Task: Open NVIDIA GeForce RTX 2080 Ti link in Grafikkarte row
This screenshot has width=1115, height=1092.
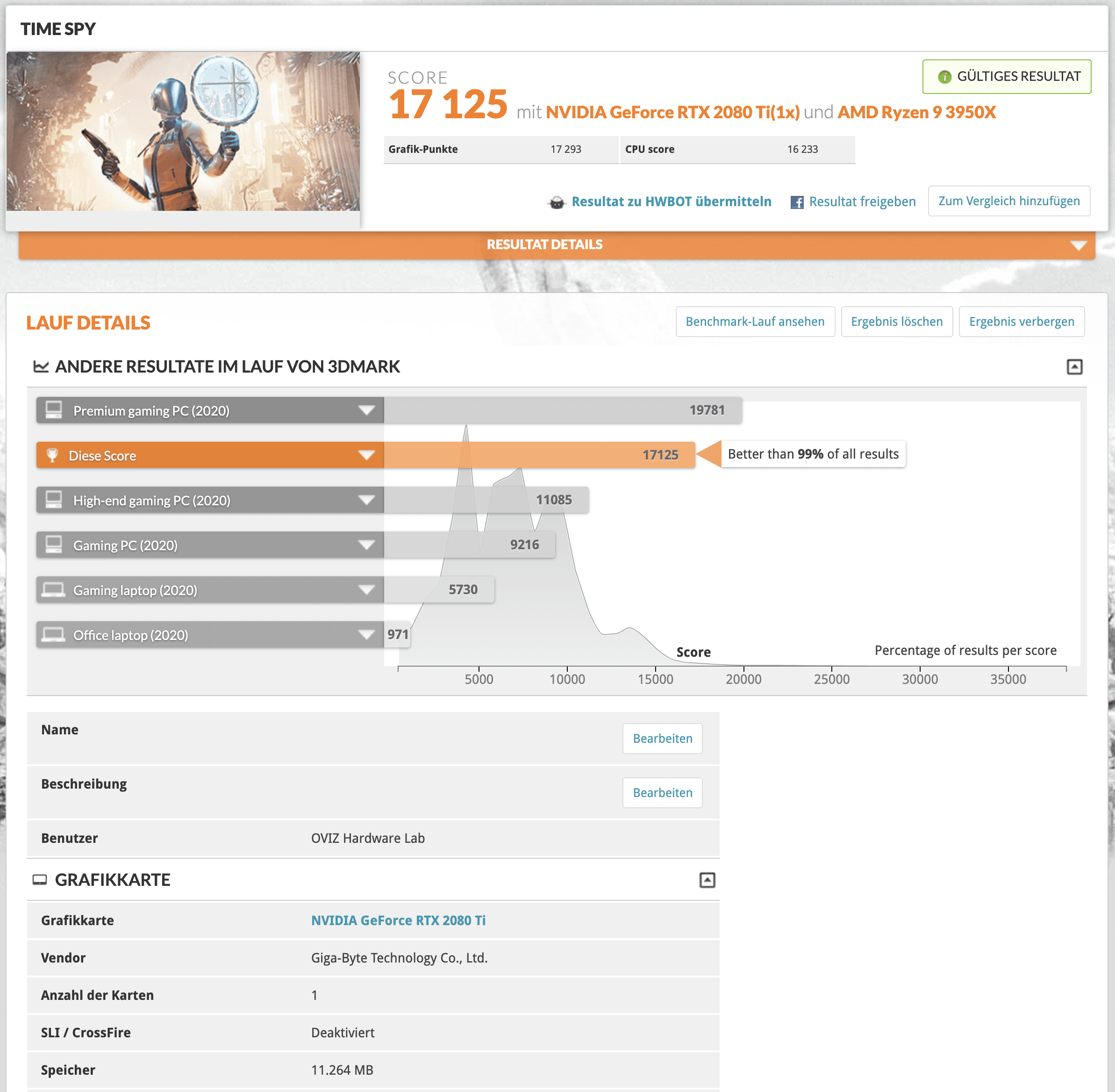Action: click(398, 920)
